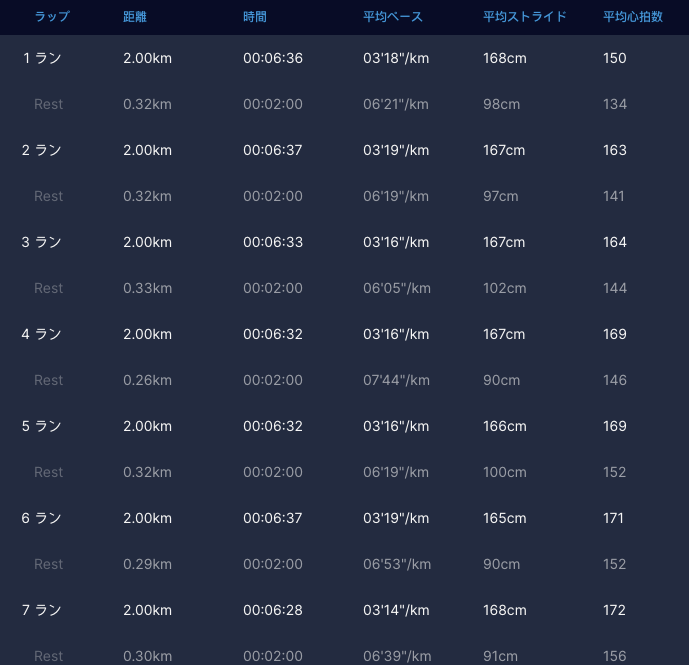
Task: Select the 2 ラン lap row label
Action: click(42, 150)
